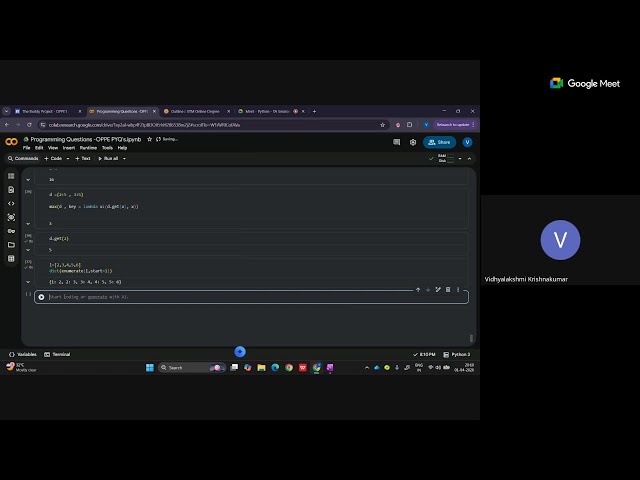
Task: Add a new code cell
Action: coord(53,158)
